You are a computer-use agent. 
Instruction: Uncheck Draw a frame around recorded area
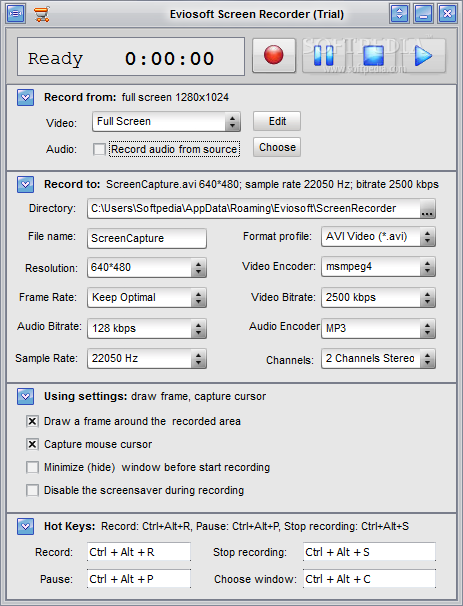pos(32,421)
